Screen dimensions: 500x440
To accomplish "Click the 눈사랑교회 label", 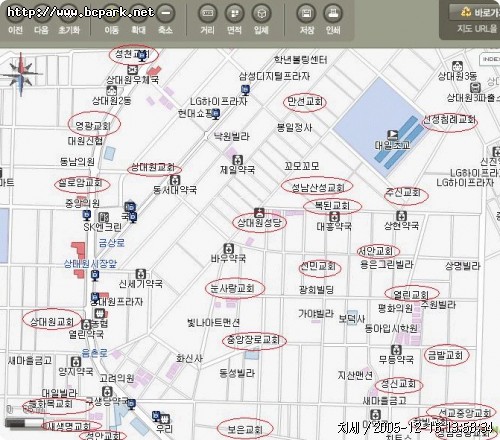I will (x=233, y=288).
